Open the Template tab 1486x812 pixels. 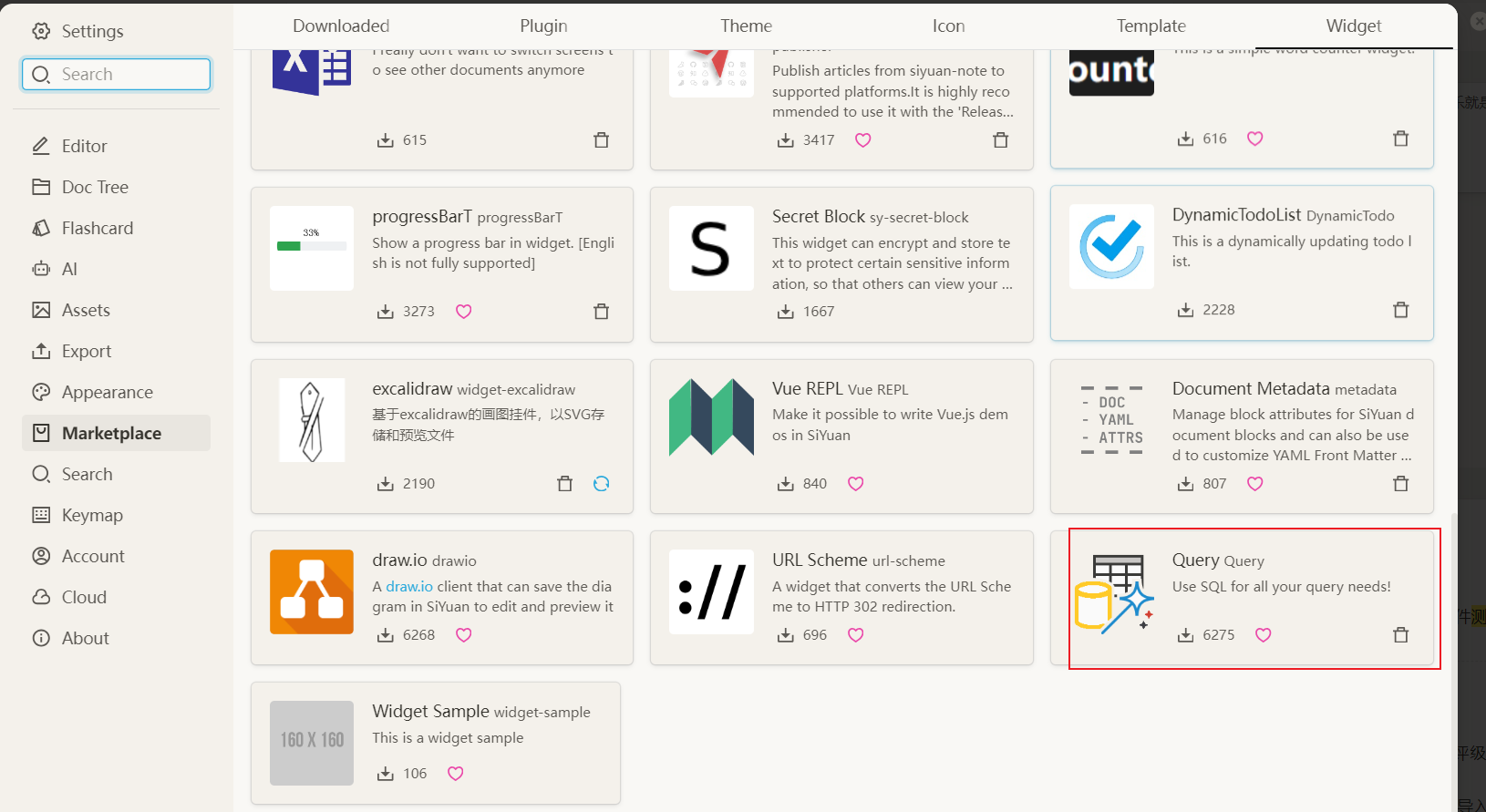point(1151,26)
